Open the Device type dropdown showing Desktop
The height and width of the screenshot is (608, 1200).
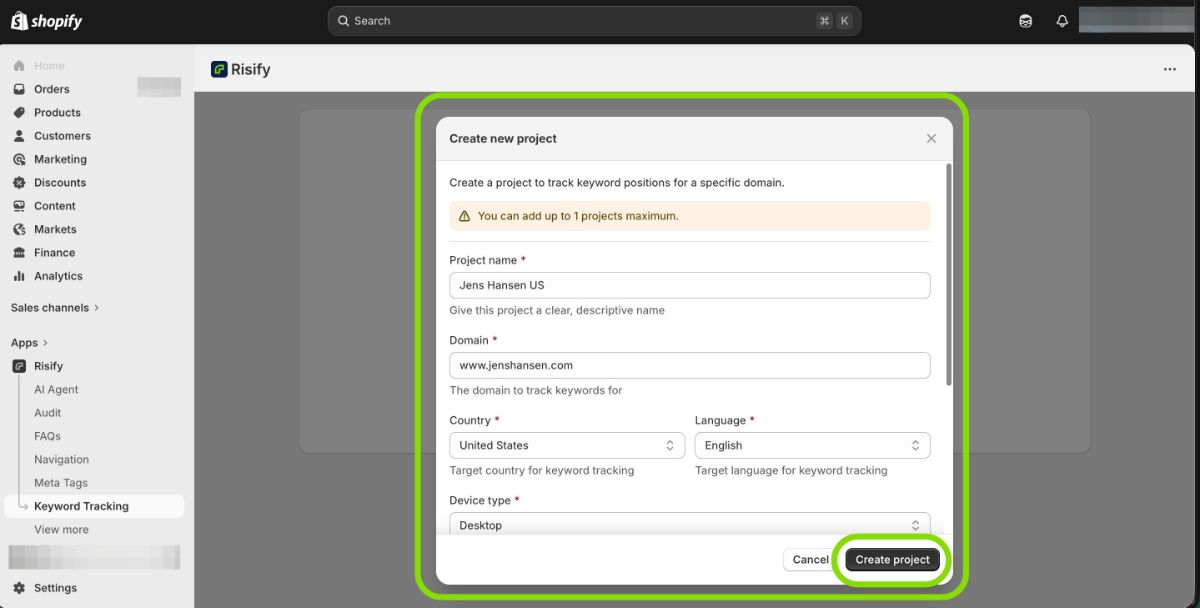[x=689, y=524]
